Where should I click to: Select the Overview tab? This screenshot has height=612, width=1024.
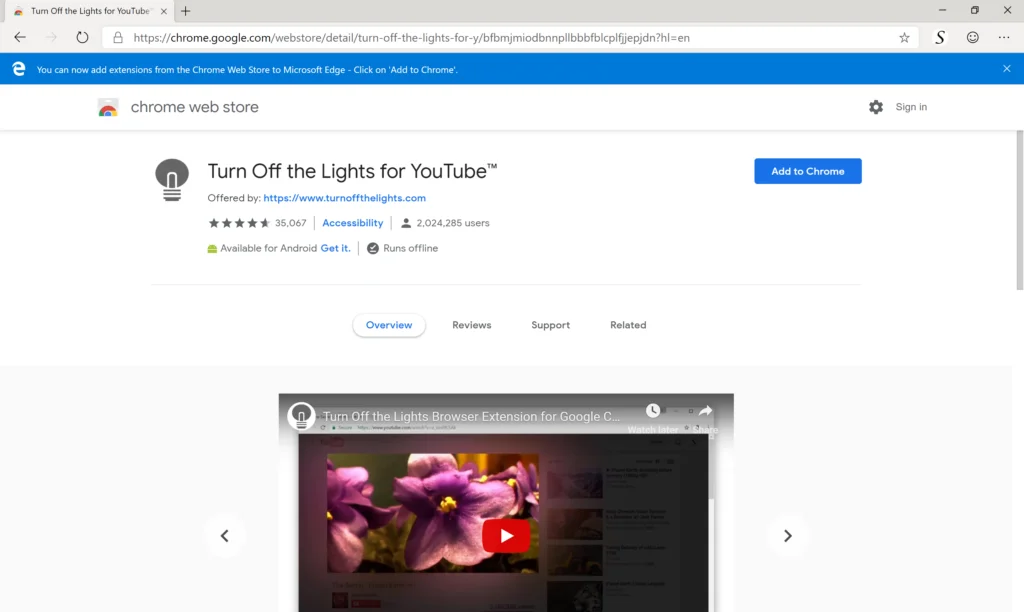click(x=389, y=325)
